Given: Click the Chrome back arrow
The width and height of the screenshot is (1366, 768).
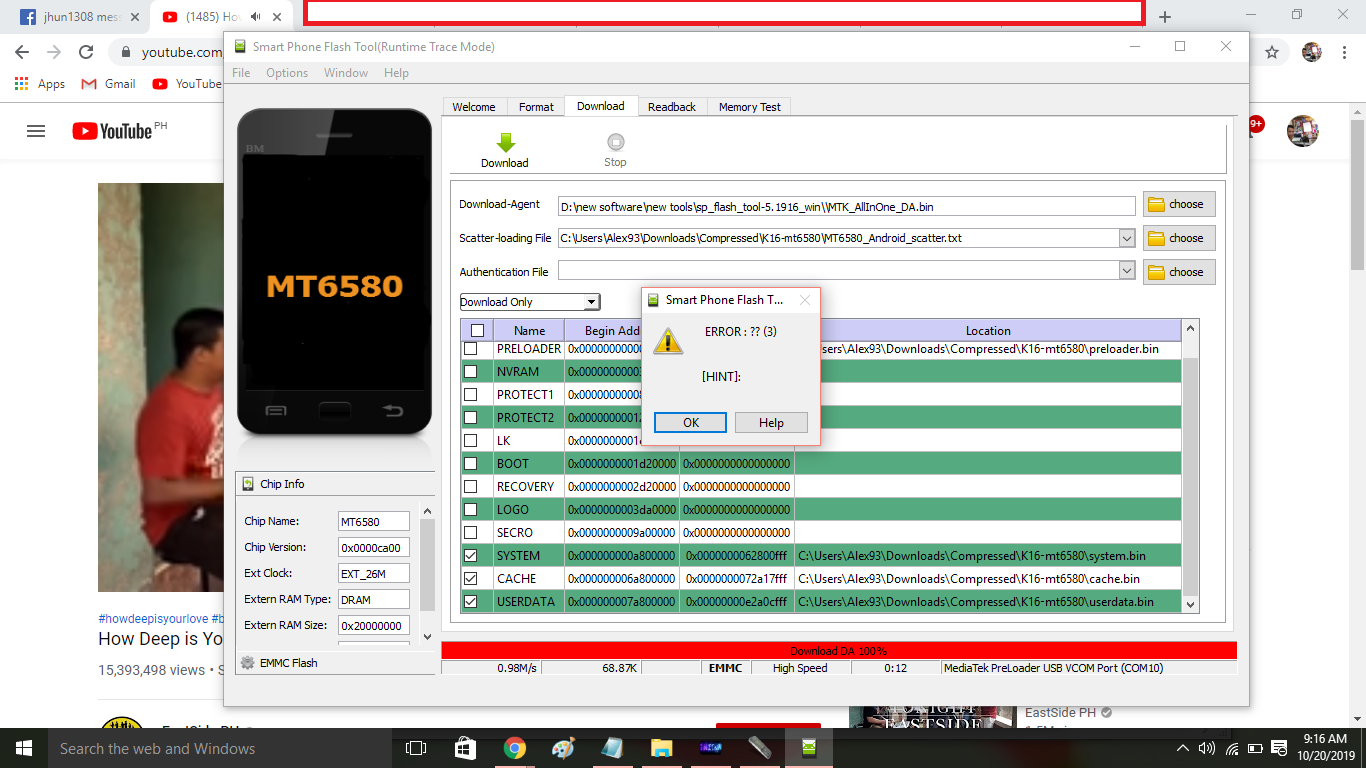Looking at the screenshot, I should [x=22, y=52].
